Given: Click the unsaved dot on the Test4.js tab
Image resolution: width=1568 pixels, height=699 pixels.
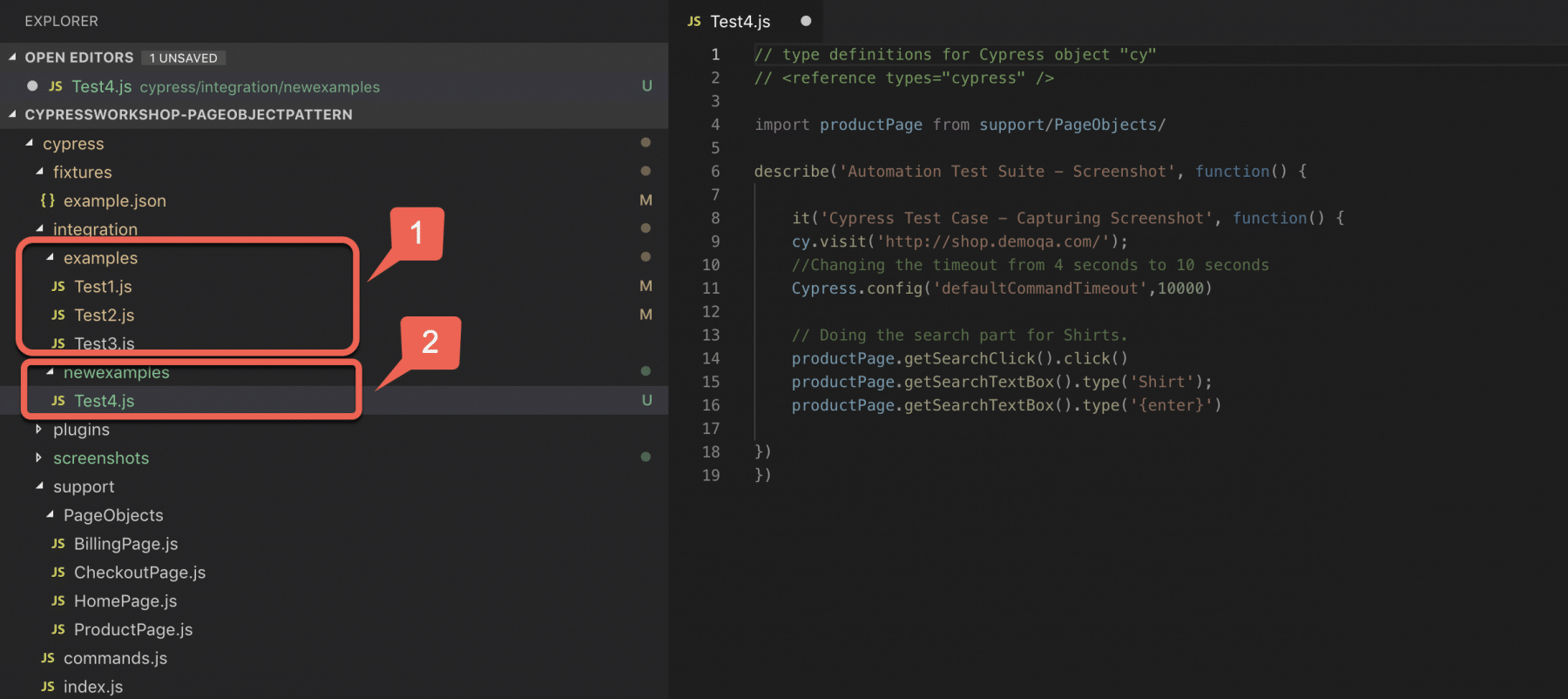Looking at the screenshot, I should 806,21.
